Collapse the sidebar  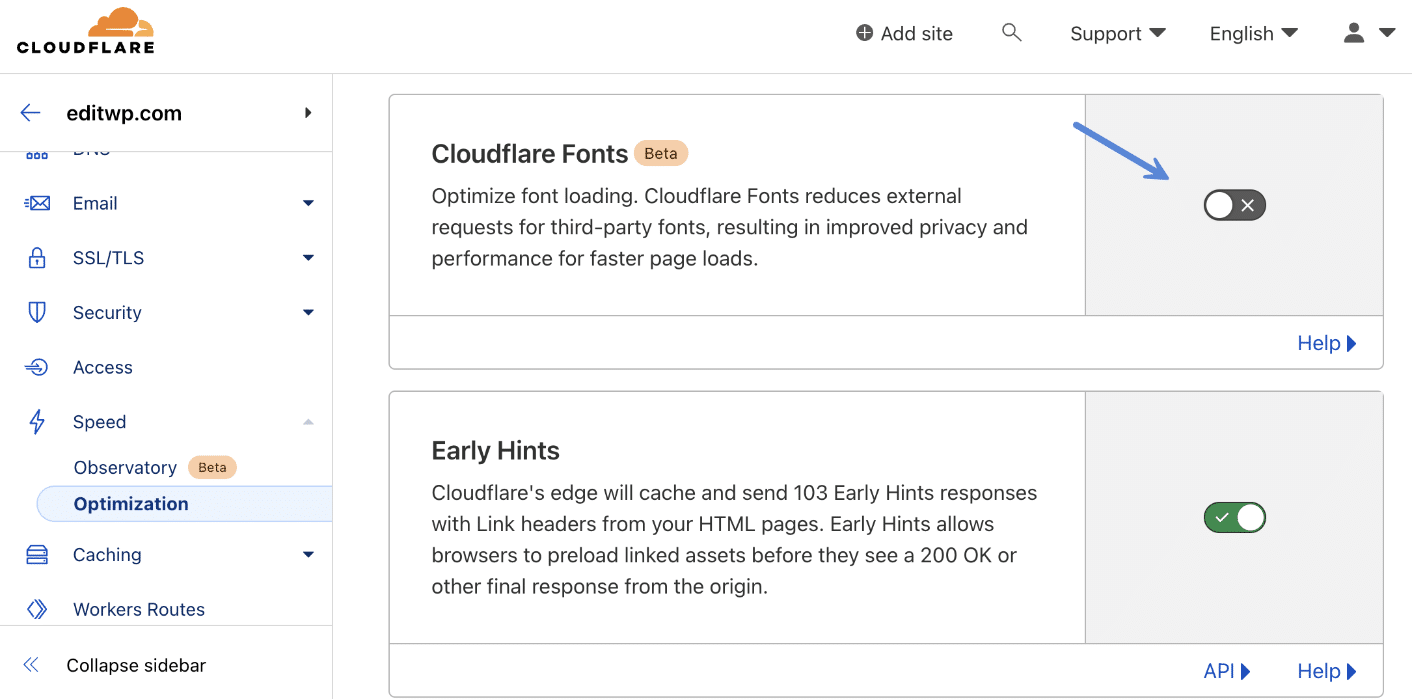[134, 664]
